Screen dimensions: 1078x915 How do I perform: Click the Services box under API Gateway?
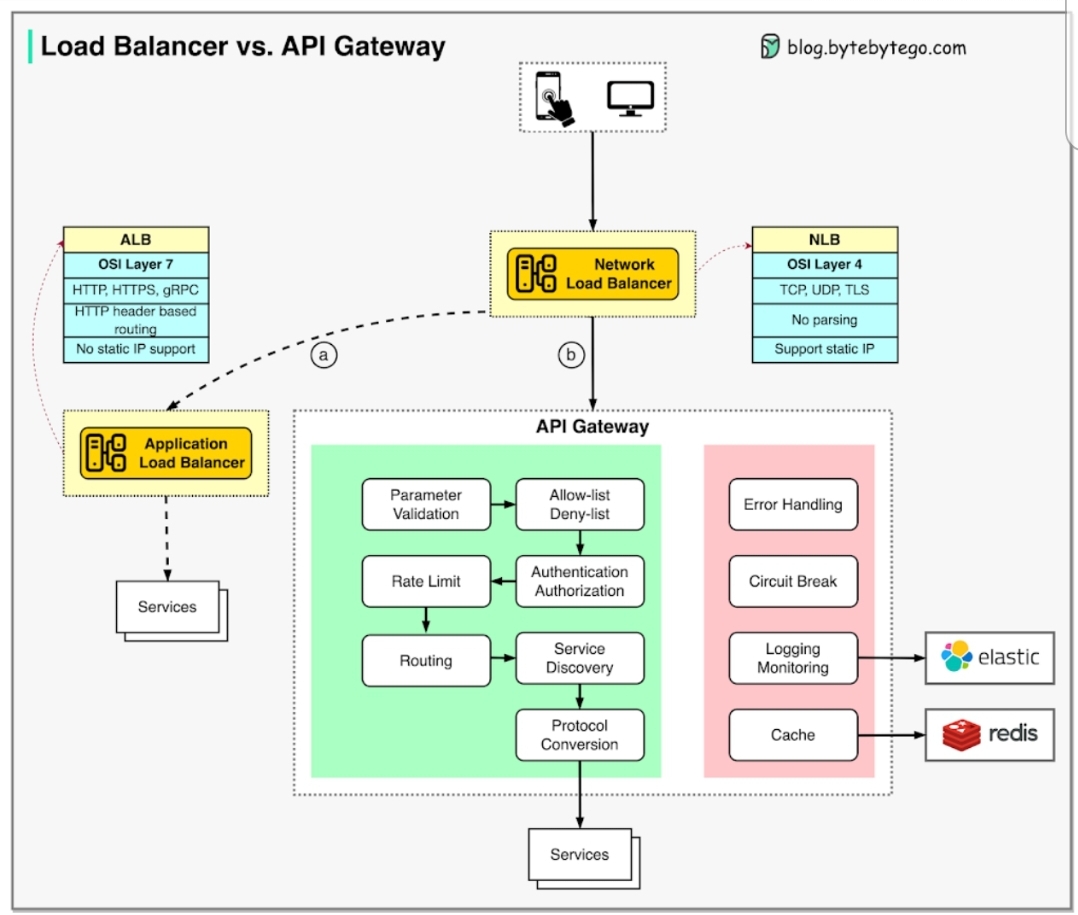(x=579, y=854)
